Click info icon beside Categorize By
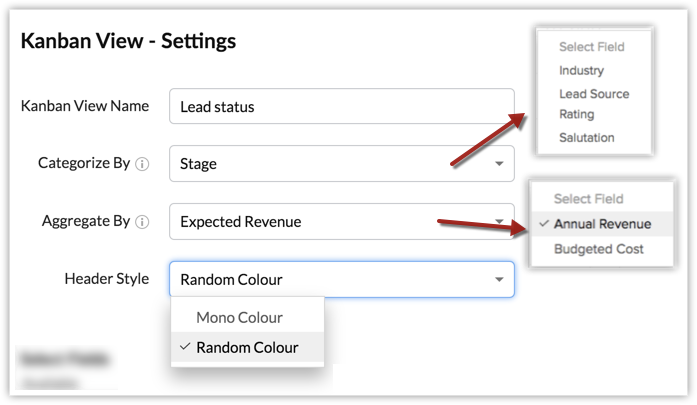The image size is (697, 405). click(142, 164)
